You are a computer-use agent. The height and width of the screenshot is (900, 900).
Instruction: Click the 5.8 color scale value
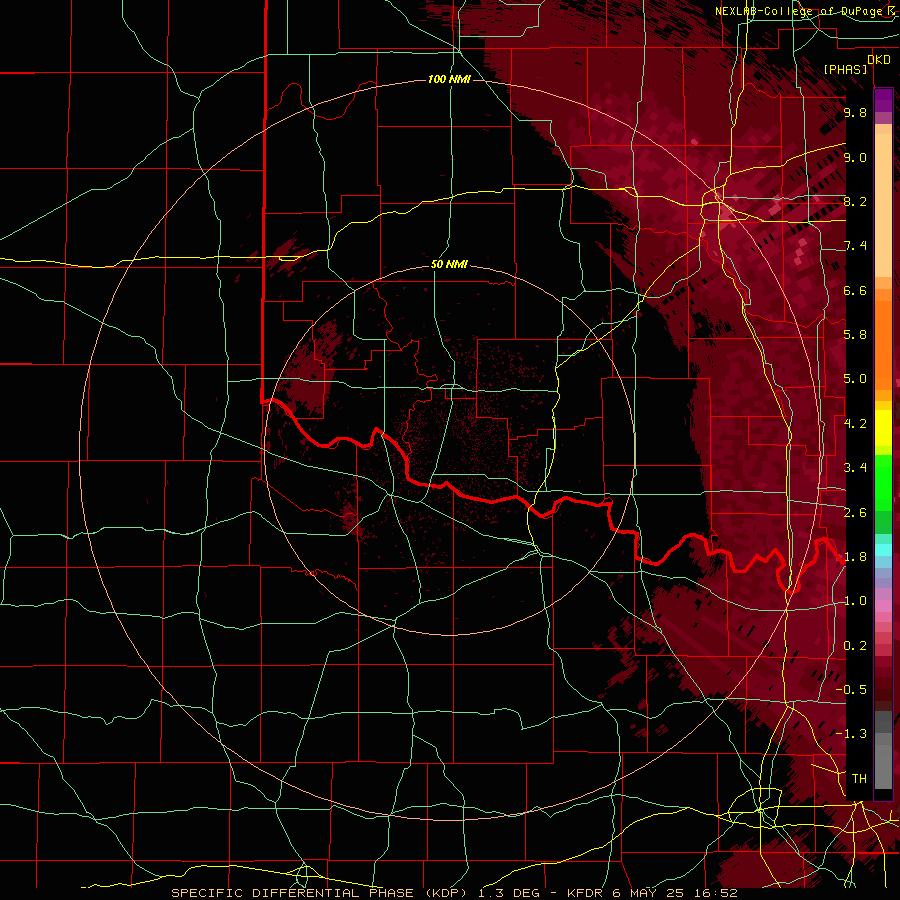point(855,335)
